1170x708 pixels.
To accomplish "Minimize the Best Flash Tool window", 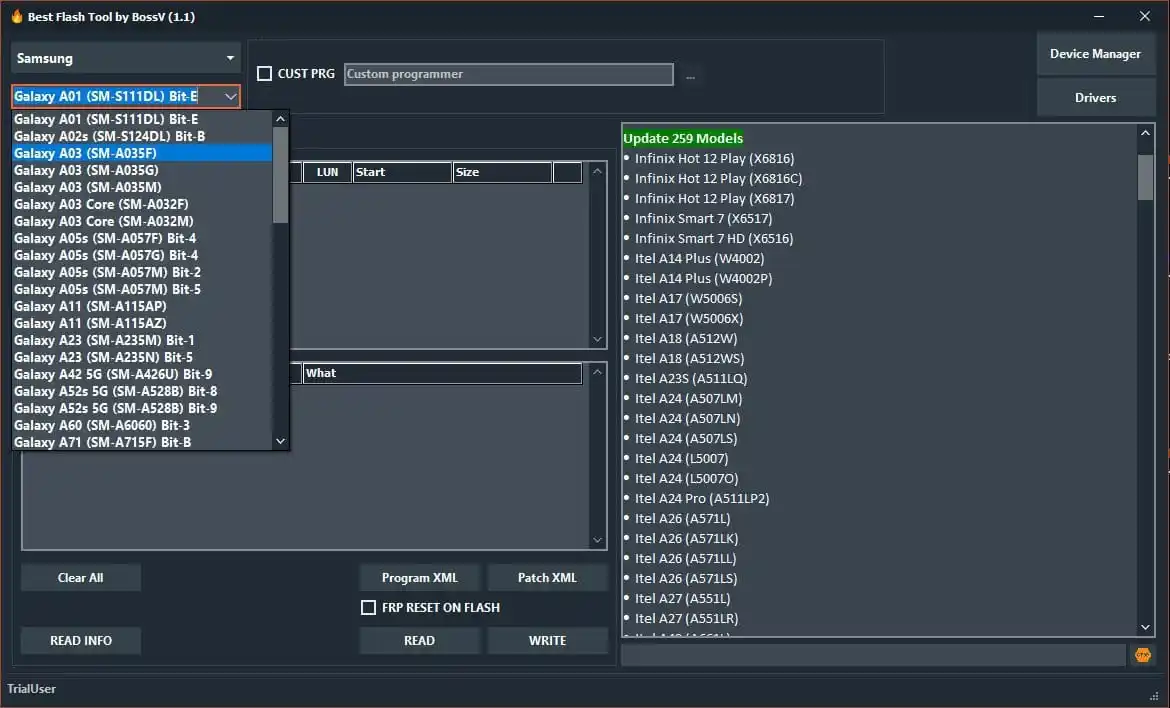I will (1099, 16).
